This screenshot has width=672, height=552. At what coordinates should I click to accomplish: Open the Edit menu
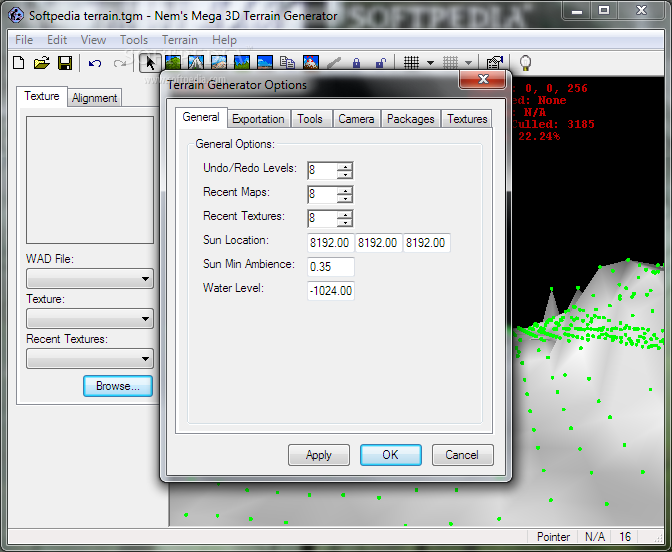pyautogui.click(x=57, y=40)
